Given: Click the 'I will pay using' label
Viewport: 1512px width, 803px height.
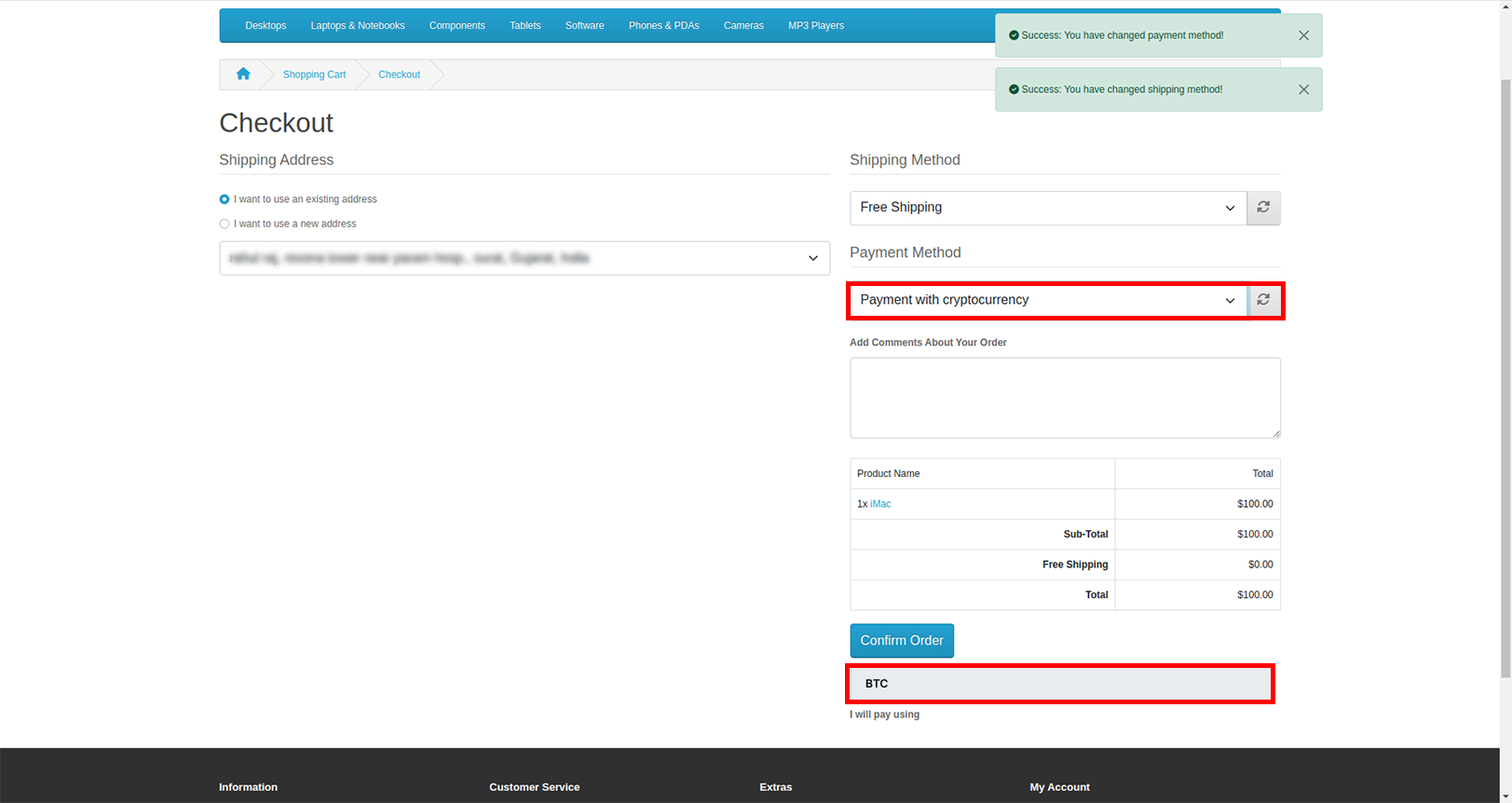Looking at the screenshot, I should coord(884,715).
